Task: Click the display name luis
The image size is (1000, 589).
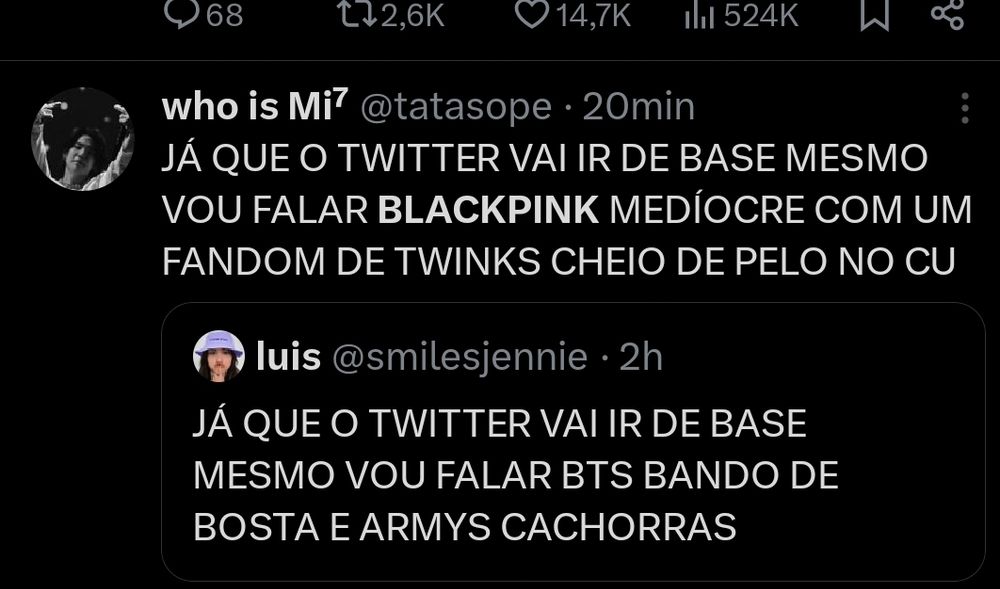Action: pos(288,356)
